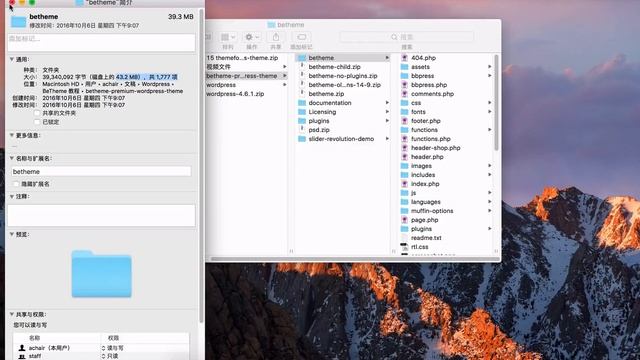Screen dimensions: 640x360
Task: Click the 注释 comments text box
Action: click(101, 215)
